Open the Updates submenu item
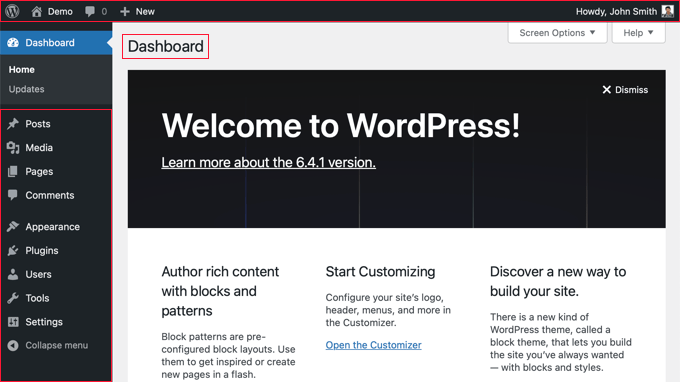 [x=26, y=89]
